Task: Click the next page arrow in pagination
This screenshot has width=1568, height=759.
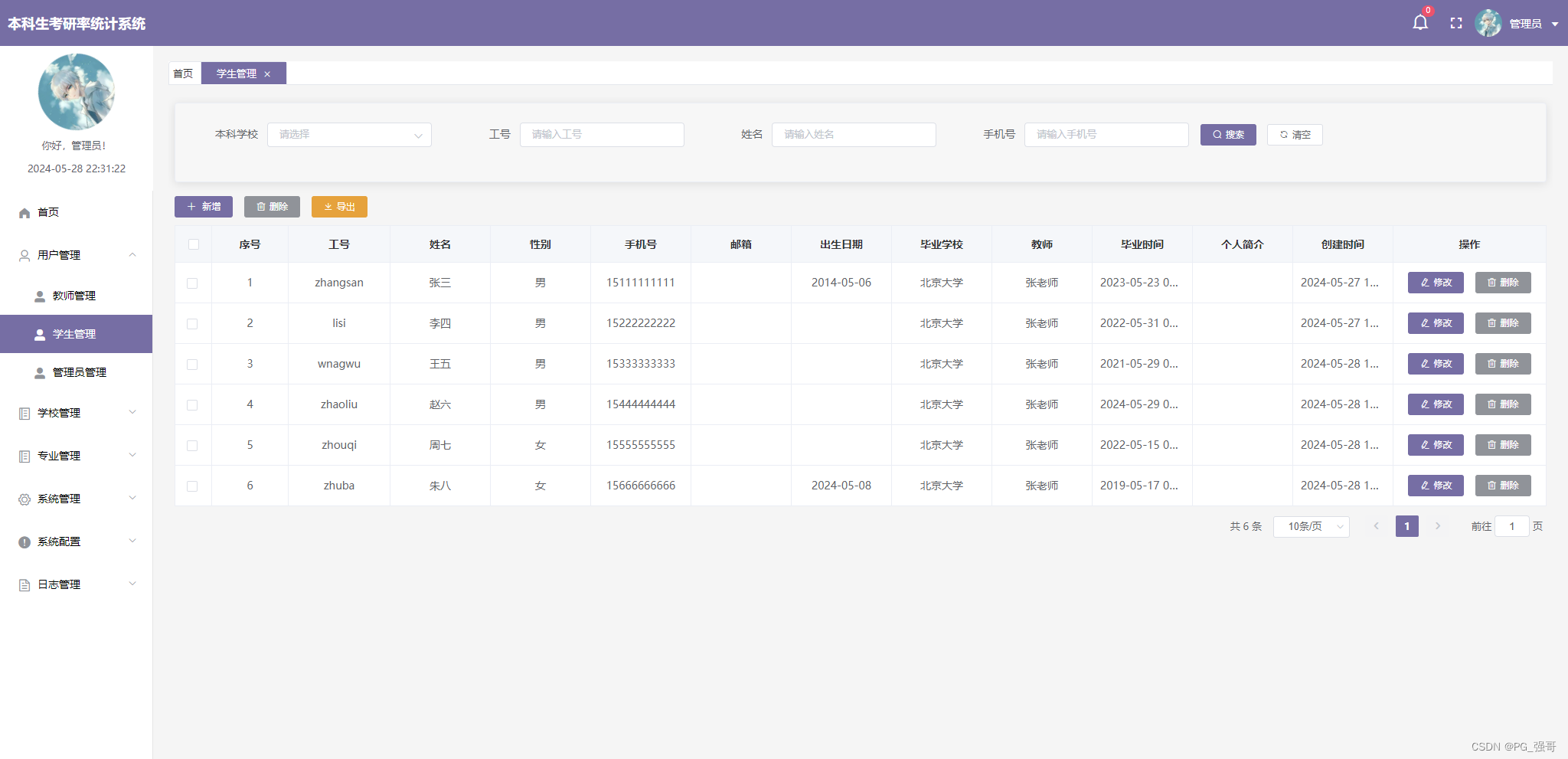Action: pyautogui.click(x=1438, y=526)
